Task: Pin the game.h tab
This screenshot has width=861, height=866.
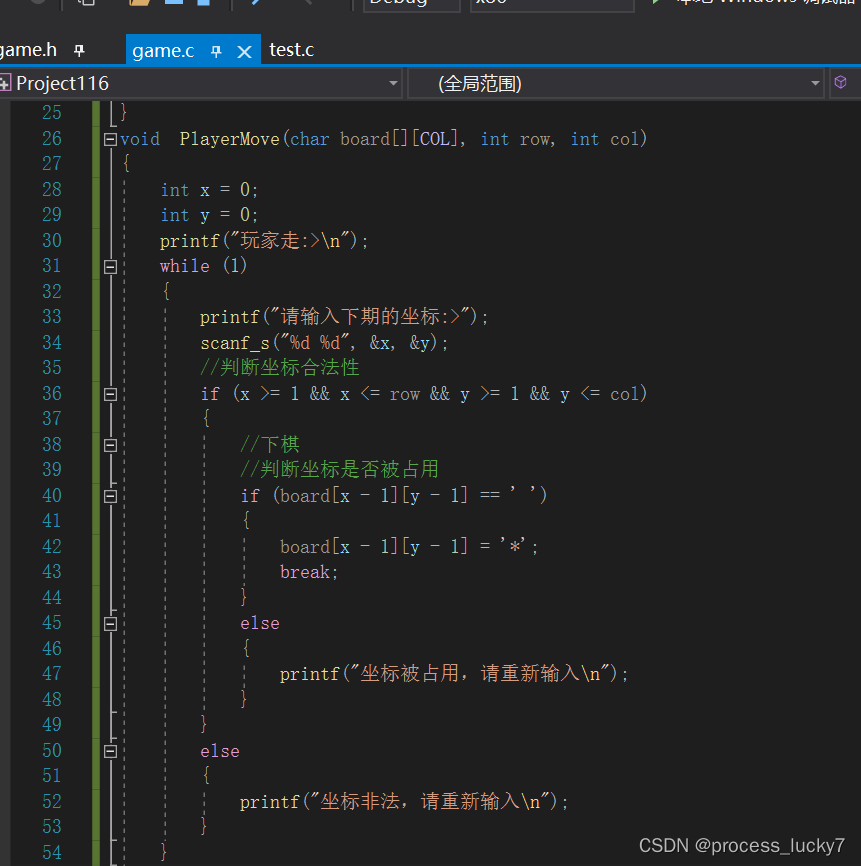Action: pyautogui.click(x=80, y=51)
